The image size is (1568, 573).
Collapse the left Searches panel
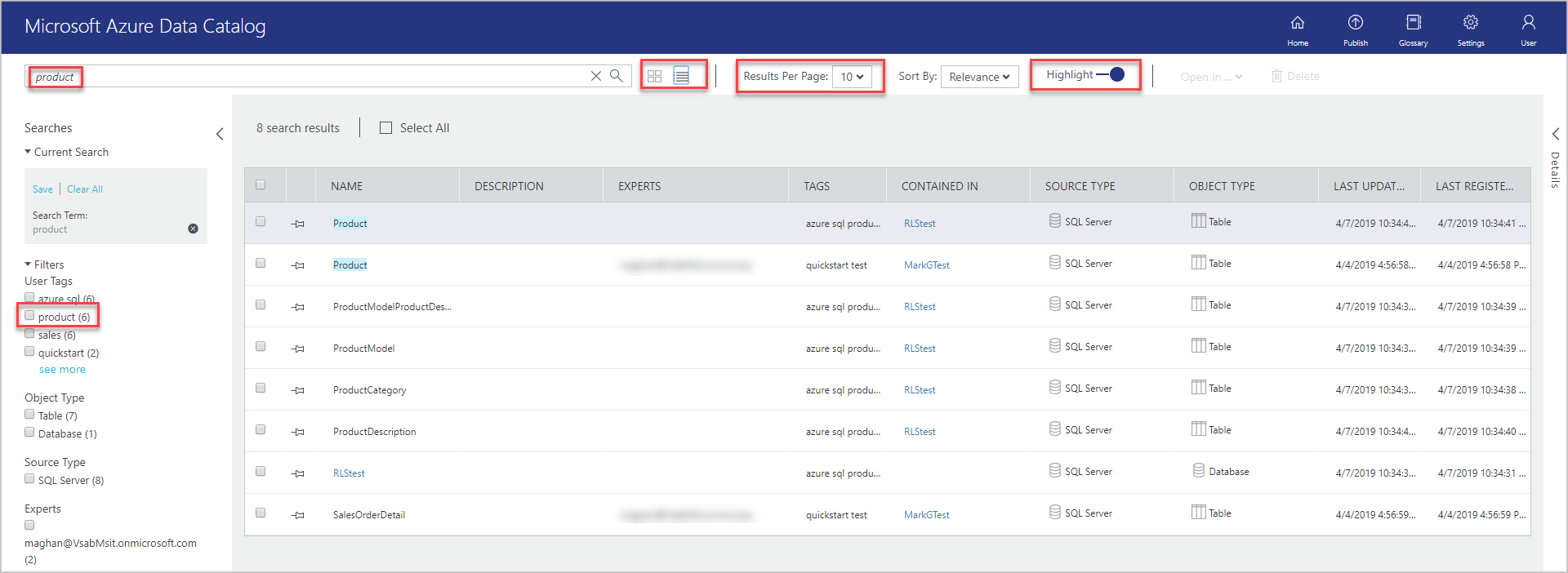pyautogui.click(x=220, y=134)
